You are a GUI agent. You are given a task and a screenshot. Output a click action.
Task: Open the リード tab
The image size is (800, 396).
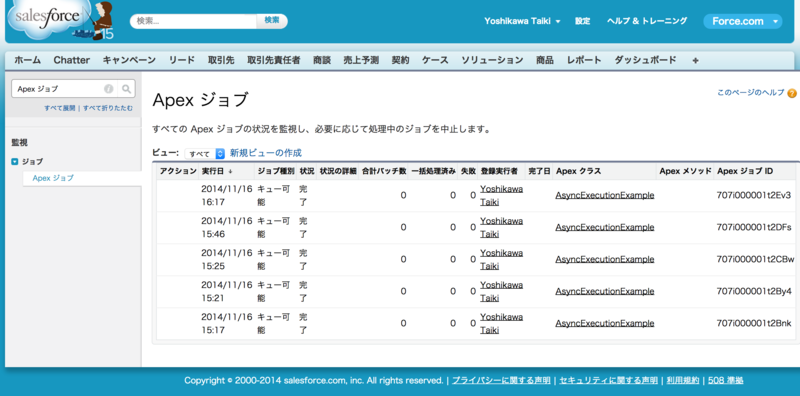pyautogui.click(x=182, y=60)
